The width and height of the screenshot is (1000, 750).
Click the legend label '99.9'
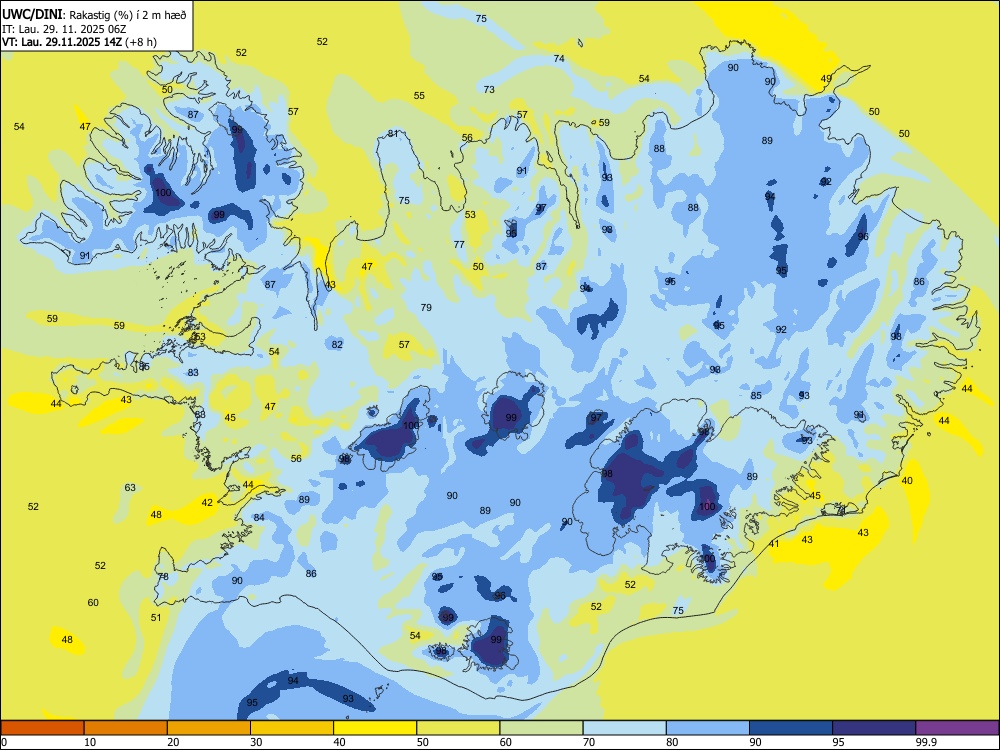tap(926, 742)
